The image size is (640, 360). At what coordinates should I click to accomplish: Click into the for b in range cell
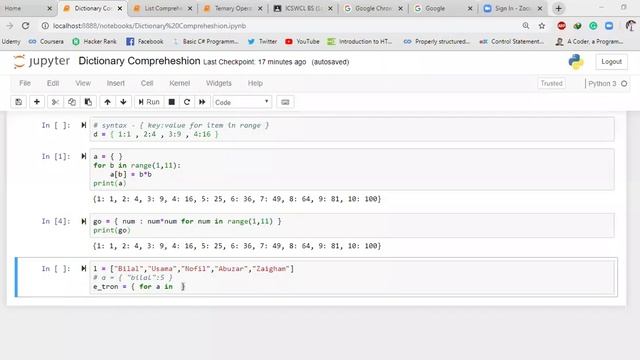(352, 170)
